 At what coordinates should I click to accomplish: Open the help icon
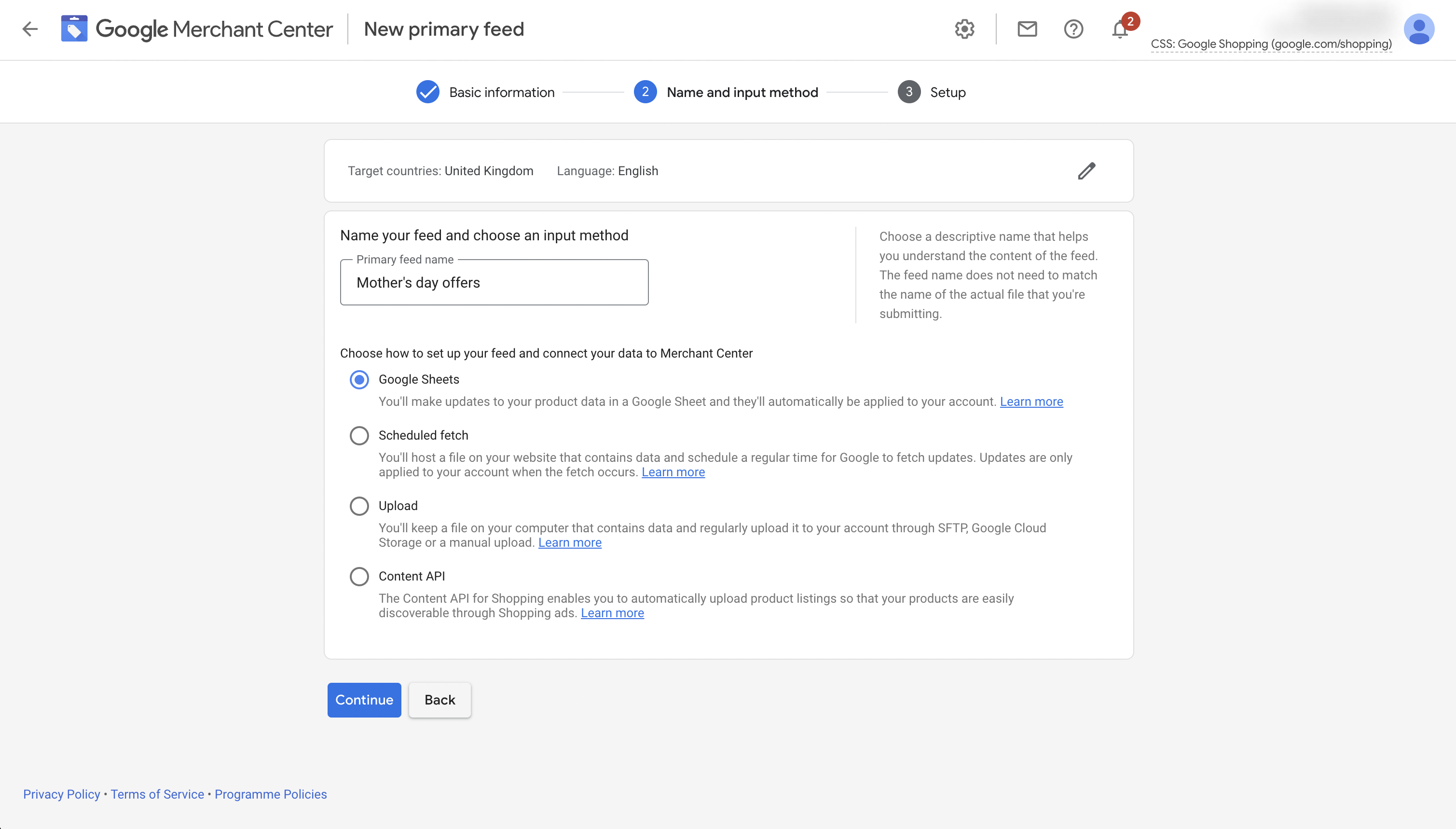(1073, 28)
